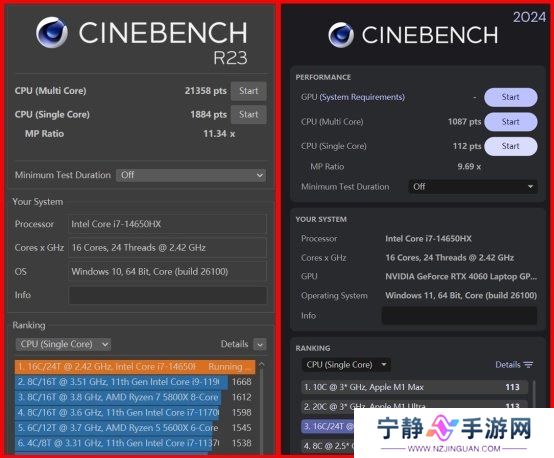554x458 pixels.
Task: Click R23 Cores x GHz field
Action: pyautogui.click(x=167, y=248)
